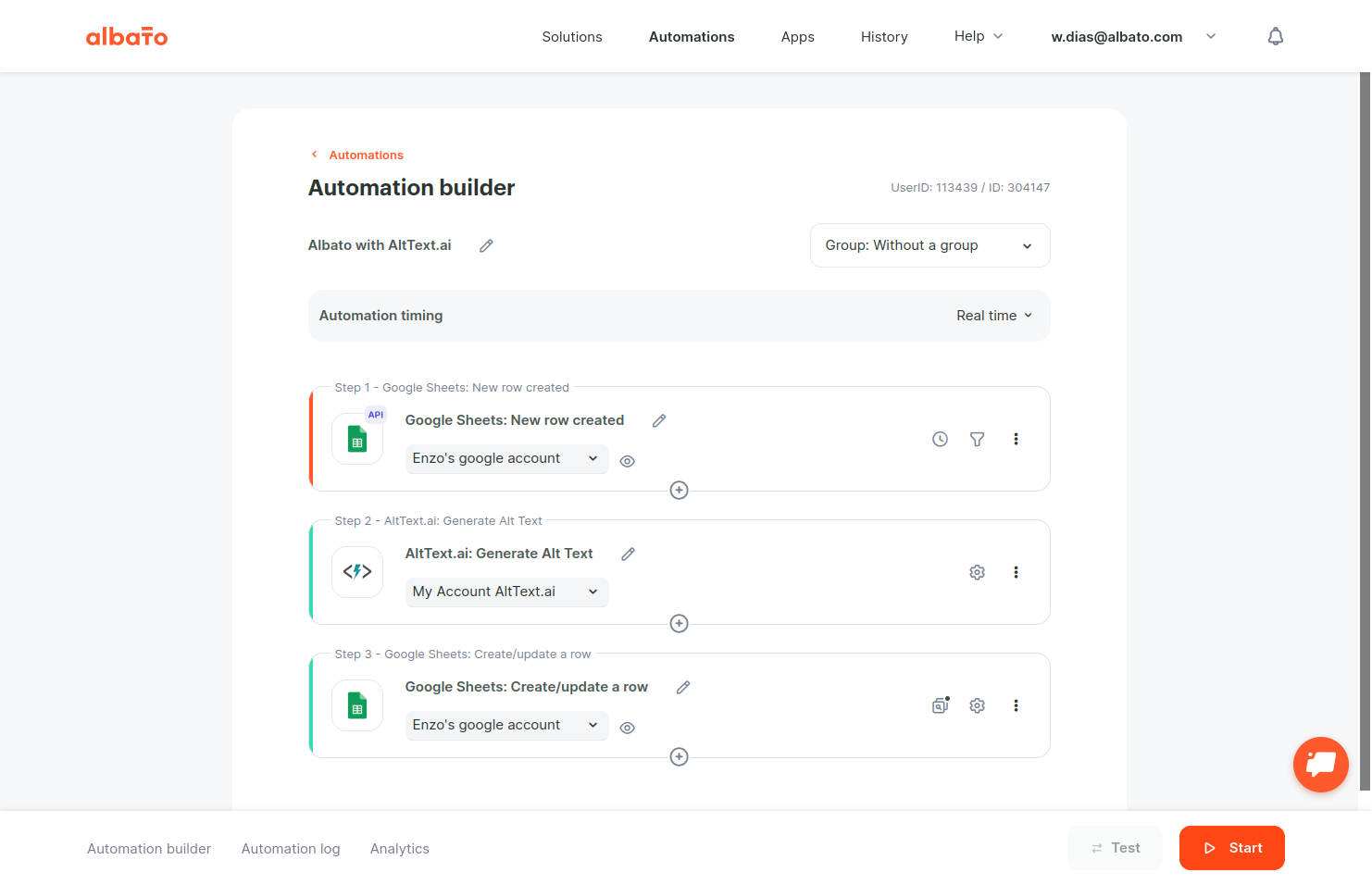Open the row search icon in Step 3
This screenshot has width=1372, height=885.
tap(941, 705)
